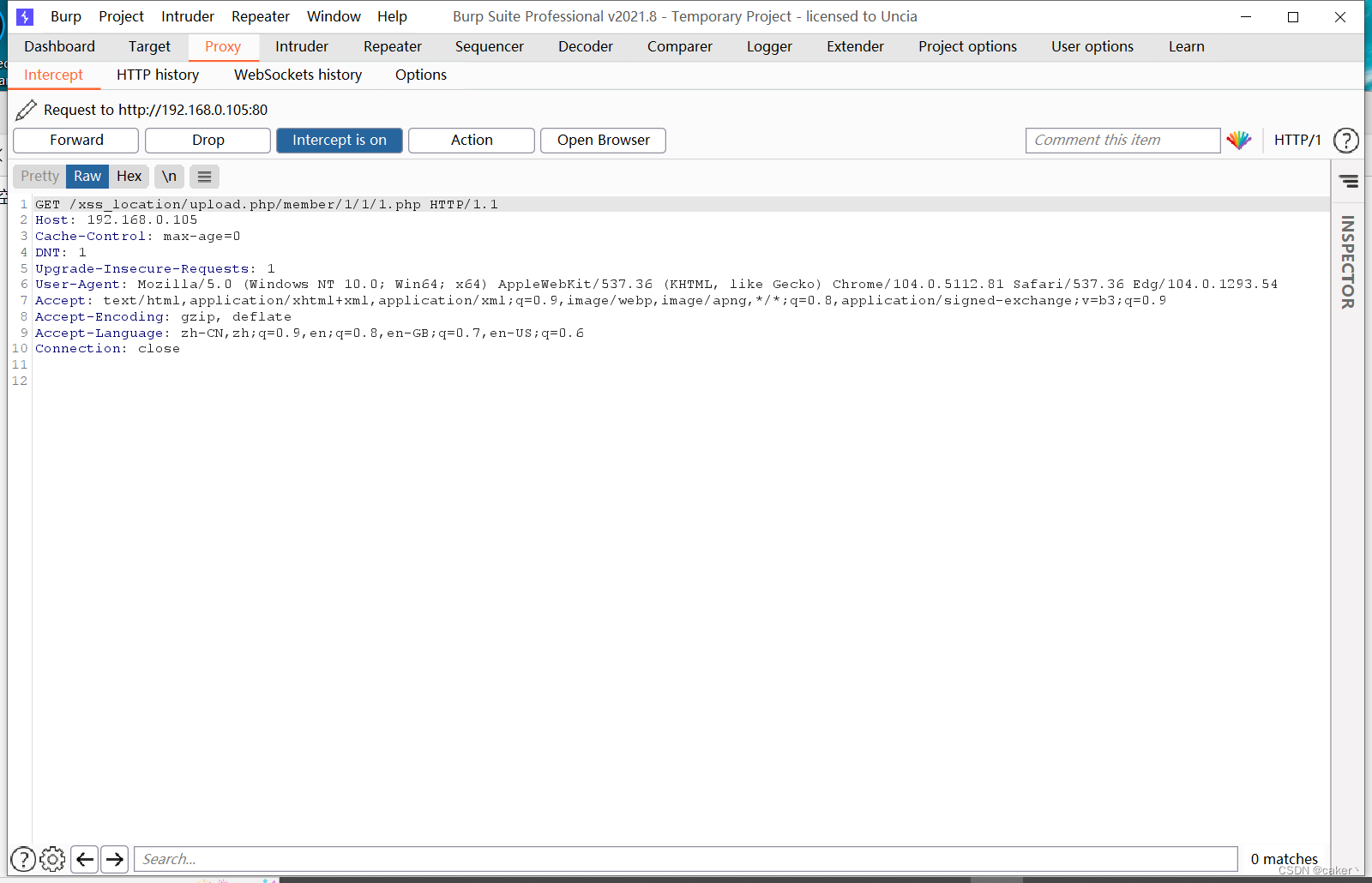1372x883 pixels.
Task: Go to next search match arrow
Action: [x=114, y=859]
